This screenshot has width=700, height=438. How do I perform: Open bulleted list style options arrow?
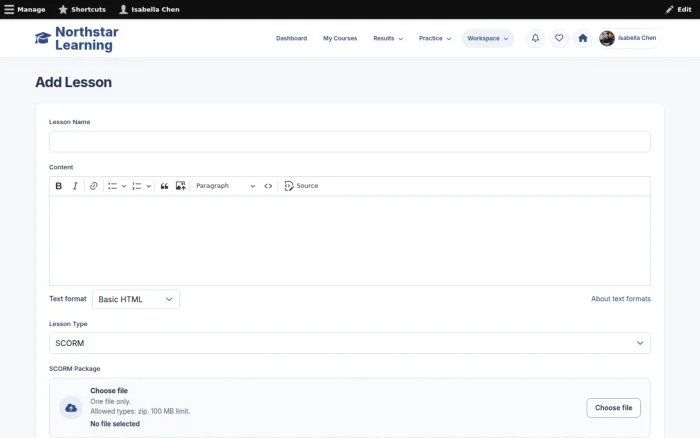tap(124, 186)
